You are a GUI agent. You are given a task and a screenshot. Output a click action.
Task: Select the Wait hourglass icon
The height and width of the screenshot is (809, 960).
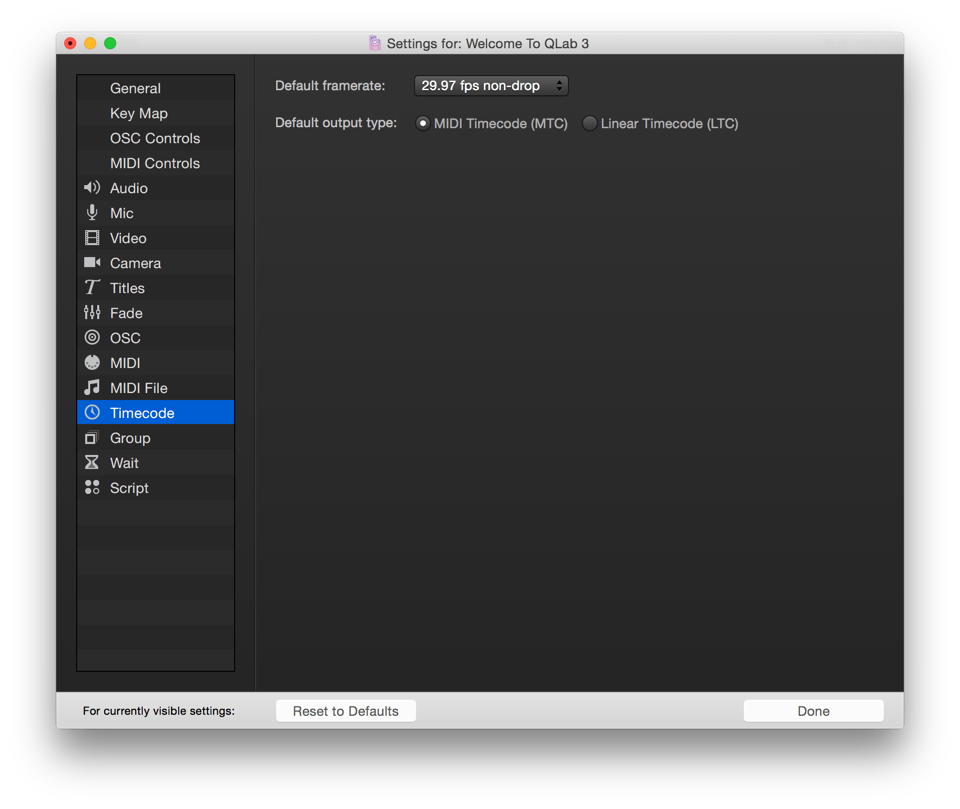pyautogui.click(x=92, y=463)
